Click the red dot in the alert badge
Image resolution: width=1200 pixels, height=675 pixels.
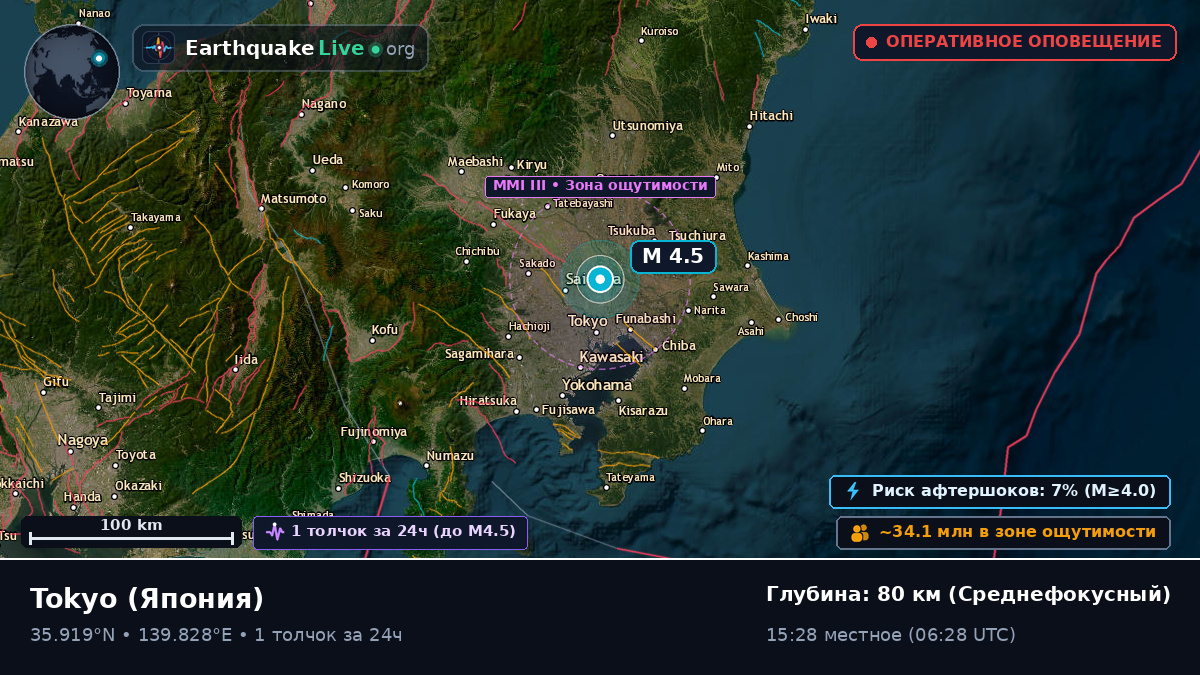(871, 42)
